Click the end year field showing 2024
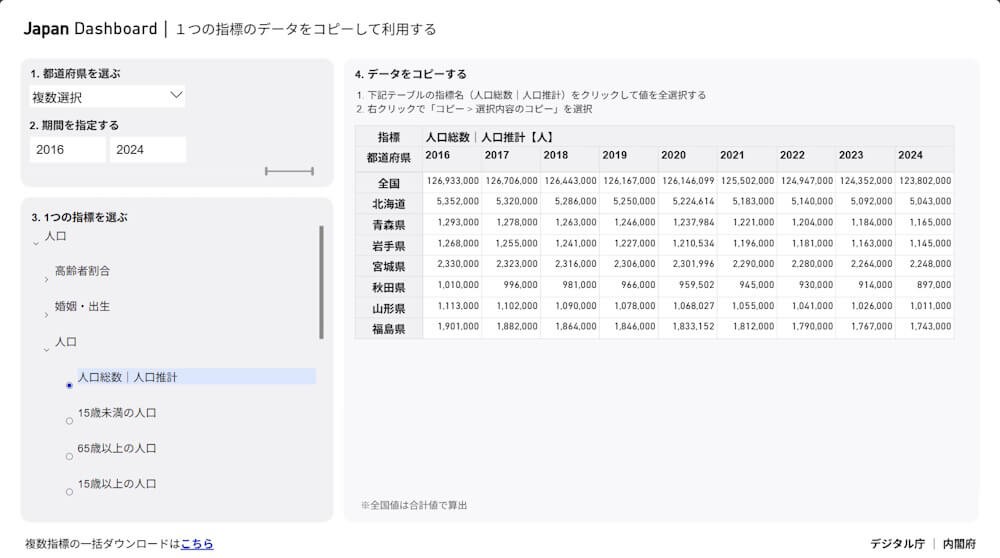 [147, 150]
